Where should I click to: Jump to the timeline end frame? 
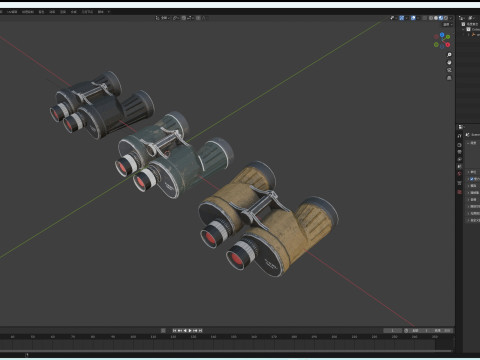tap(200, 330)
